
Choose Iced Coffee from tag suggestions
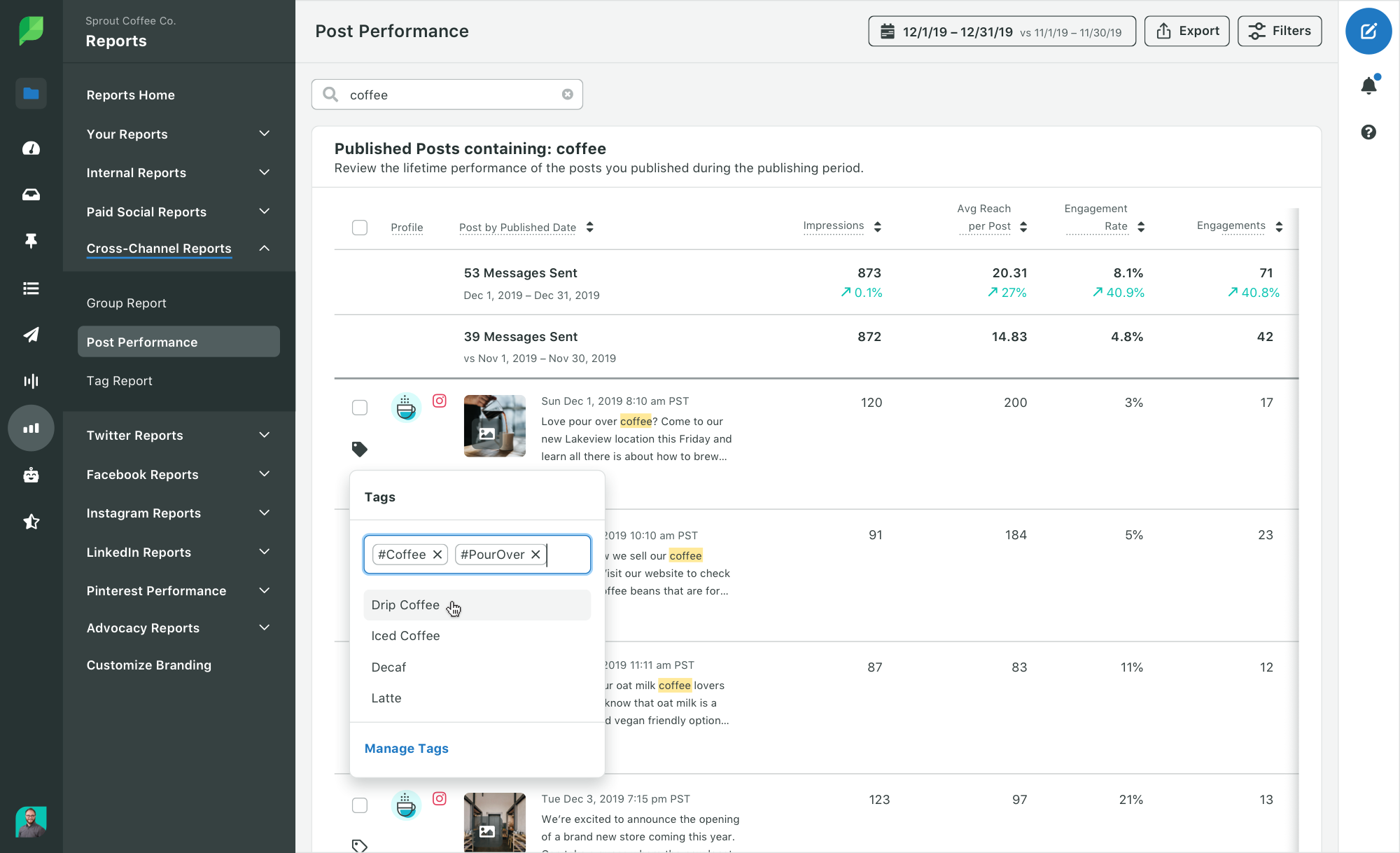tap(405, 636)
